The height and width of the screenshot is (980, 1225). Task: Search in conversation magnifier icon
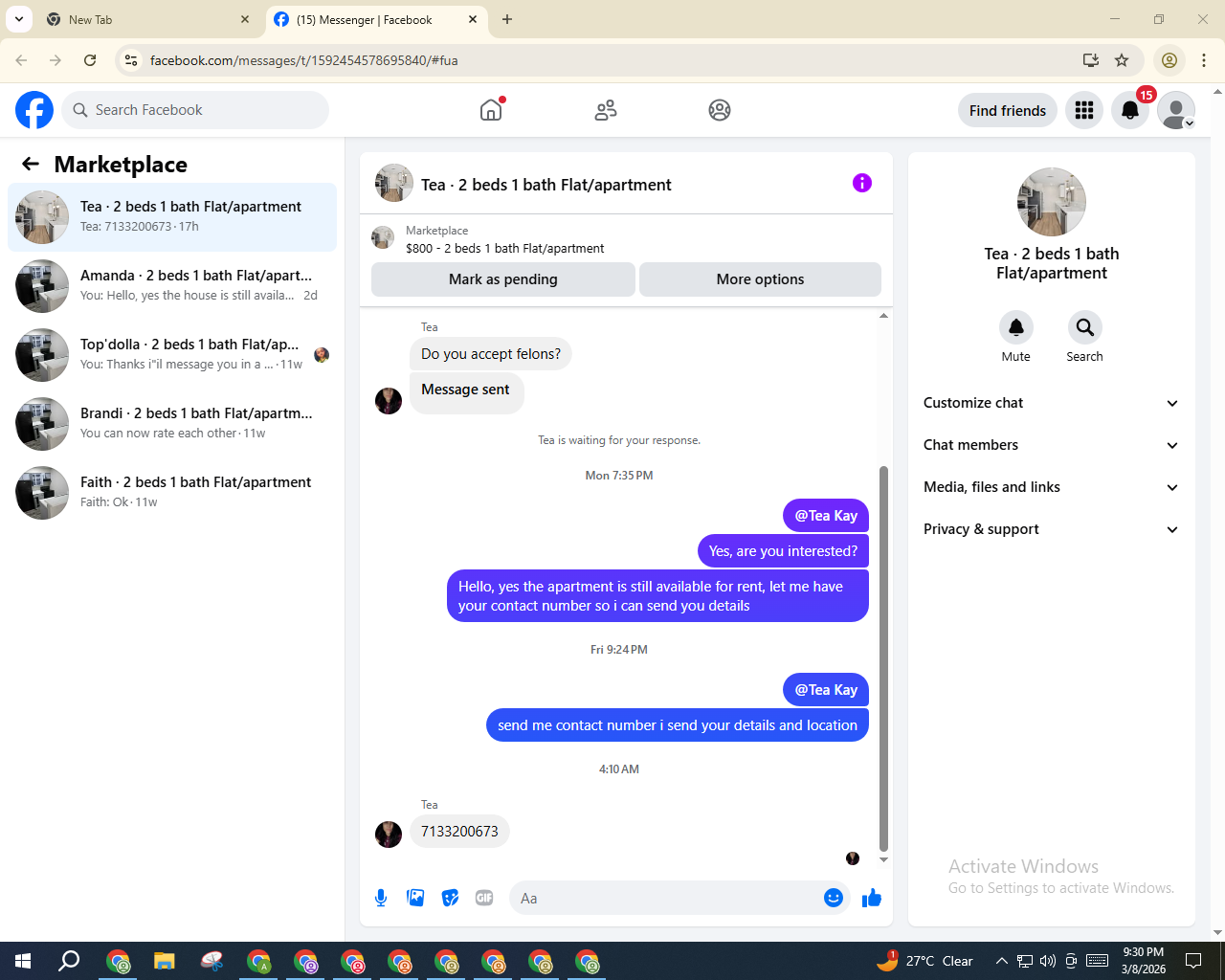(x=1085, y=327)
